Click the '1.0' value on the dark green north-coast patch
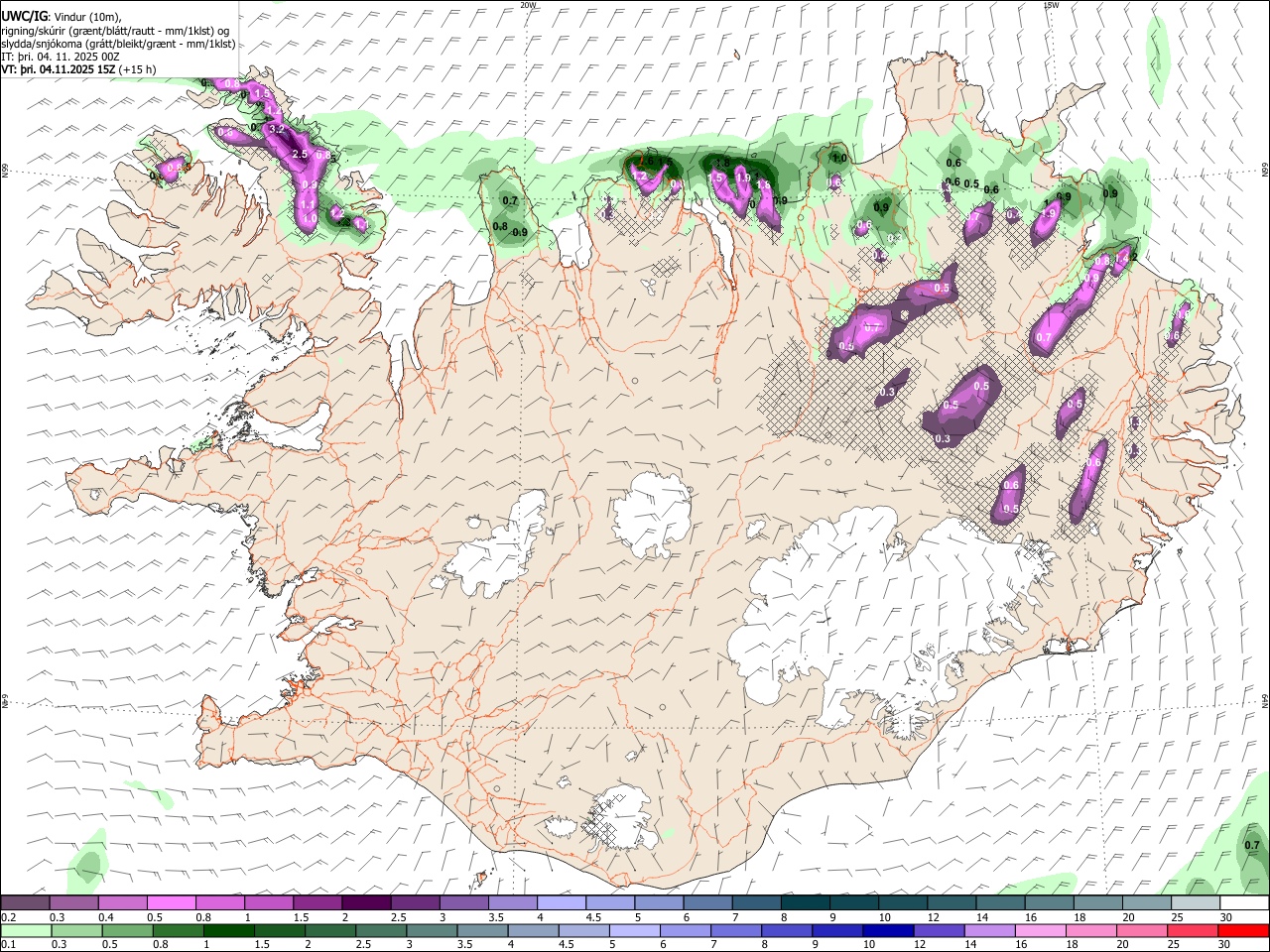The height and width of the screenshot is (952, 1270). point(839,158)
